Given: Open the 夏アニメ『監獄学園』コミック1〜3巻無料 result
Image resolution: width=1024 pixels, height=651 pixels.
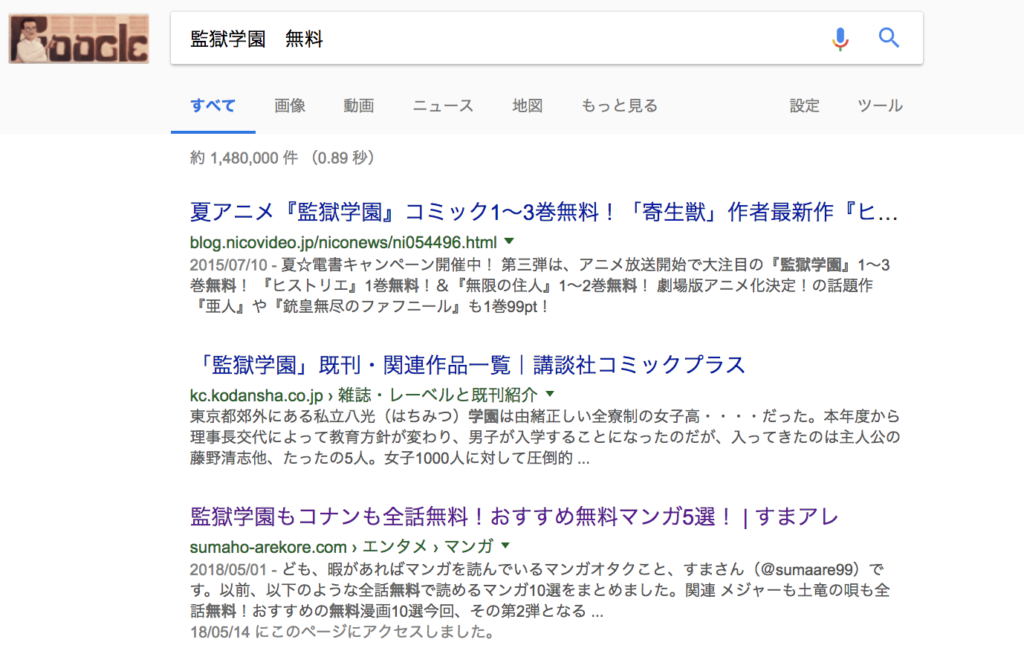Looking at the screenshot, I should (543, 212).
